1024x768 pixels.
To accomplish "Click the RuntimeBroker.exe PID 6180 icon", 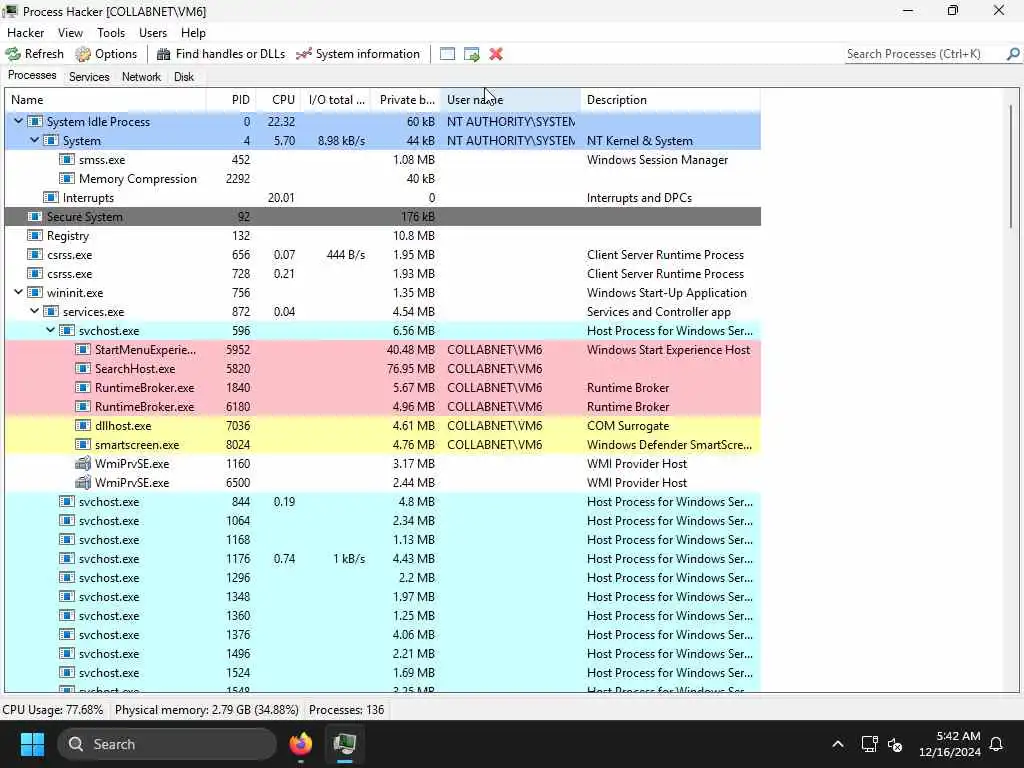I will coord(83,406).
